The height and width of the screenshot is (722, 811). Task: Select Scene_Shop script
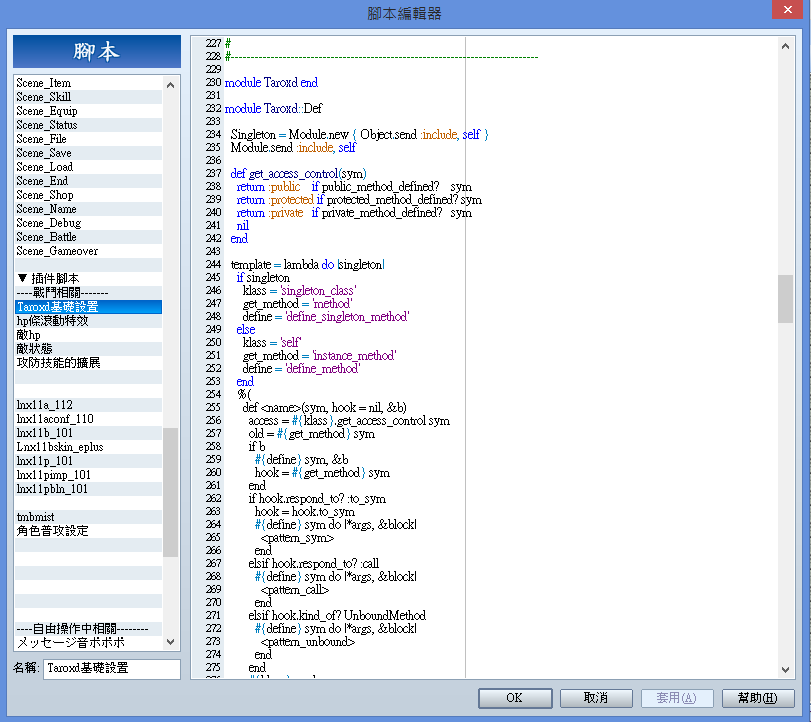pyautogui.click(x=88, y=195)
